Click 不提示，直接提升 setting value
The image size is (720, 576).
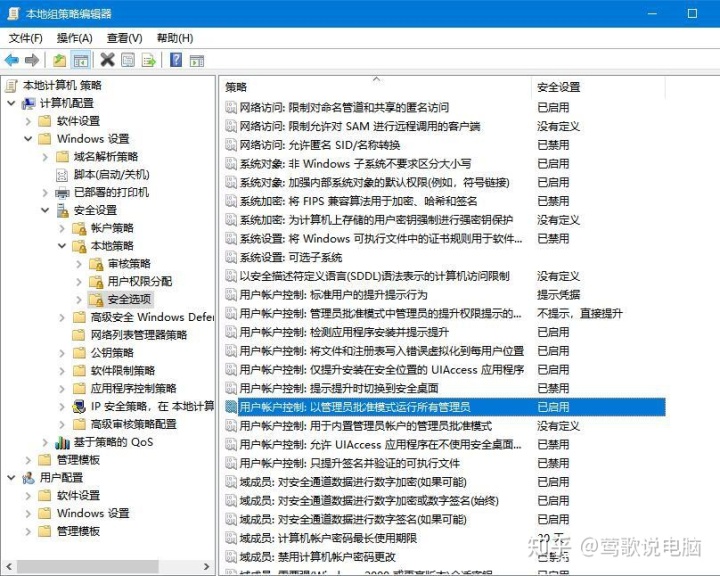[x=579, y=314]
